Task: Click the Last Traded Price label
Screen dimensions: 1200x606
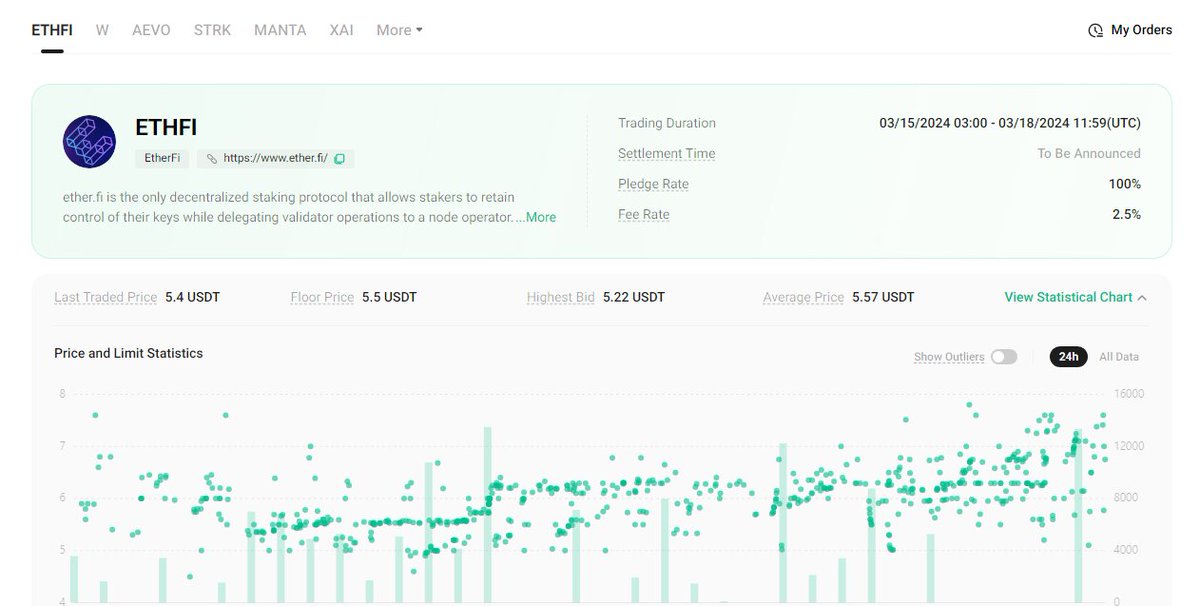Action: tap(105, 297)
